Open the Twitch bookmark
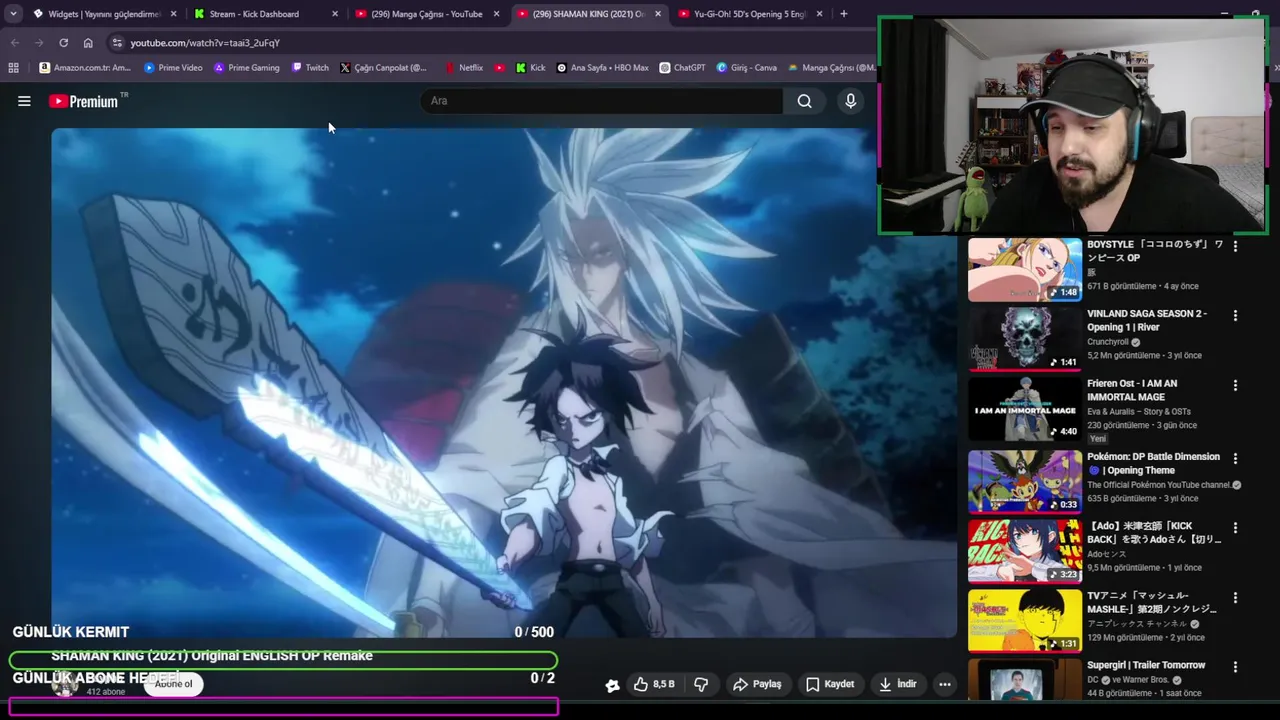Image resolution: width=1280 pixels, height=720 pixels. click(310, 68)
